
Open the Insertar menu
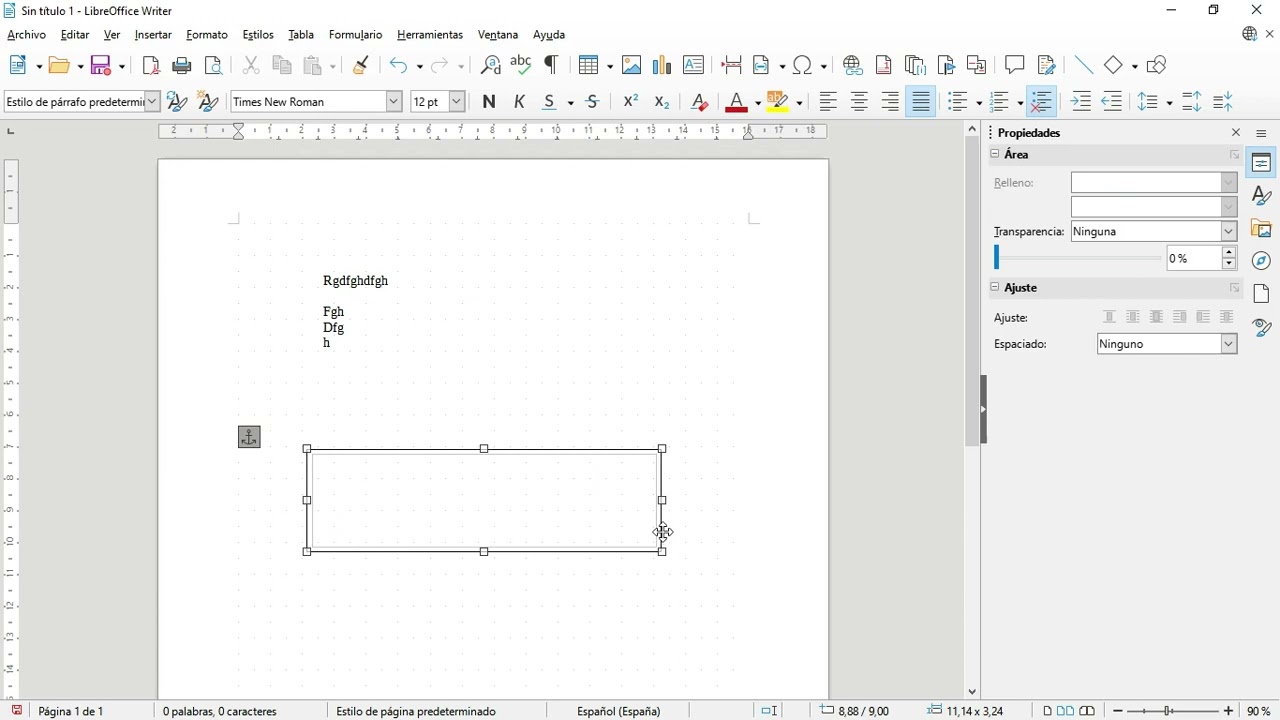tap(153, 35)
